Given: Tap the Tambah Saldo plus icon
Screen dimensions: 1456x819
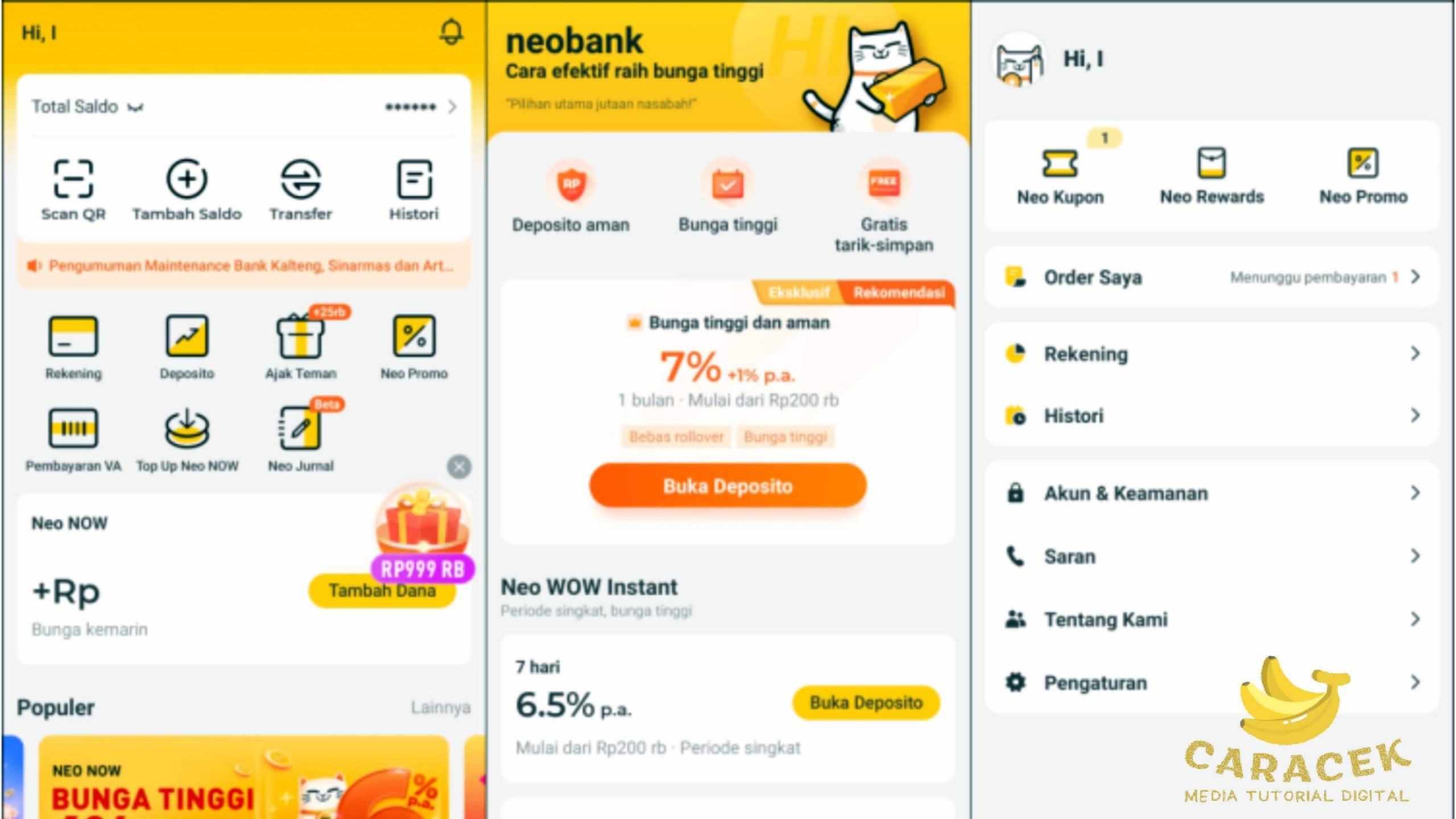Looking at the screenshot, I should pos(187,179).
